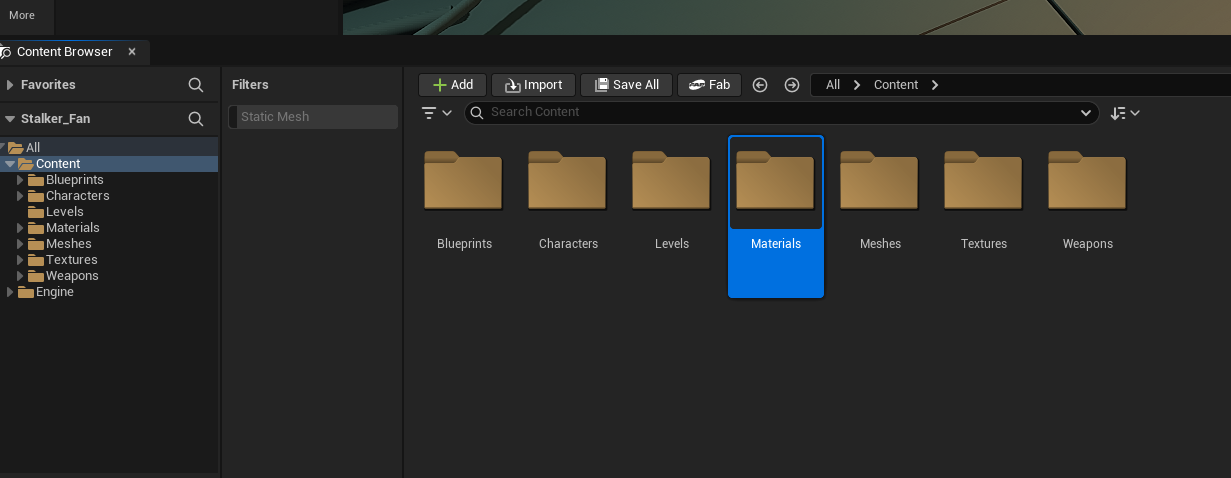Select Blueprints in the folder tree
Image resolution: width=1231 pixels, height=478 pixels.
pyautogui.click(x=75, y=180)
